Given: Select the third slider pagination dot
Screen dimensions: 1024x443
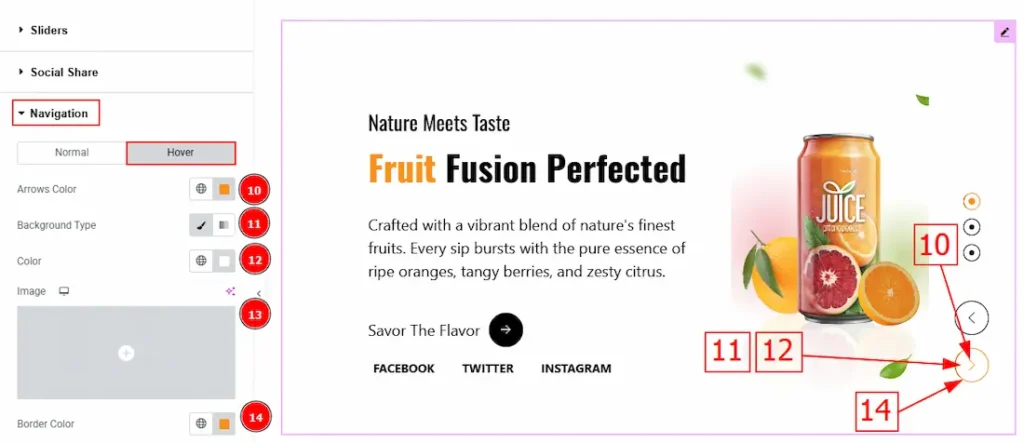Looking at the screenshot, I should point(971,252).
